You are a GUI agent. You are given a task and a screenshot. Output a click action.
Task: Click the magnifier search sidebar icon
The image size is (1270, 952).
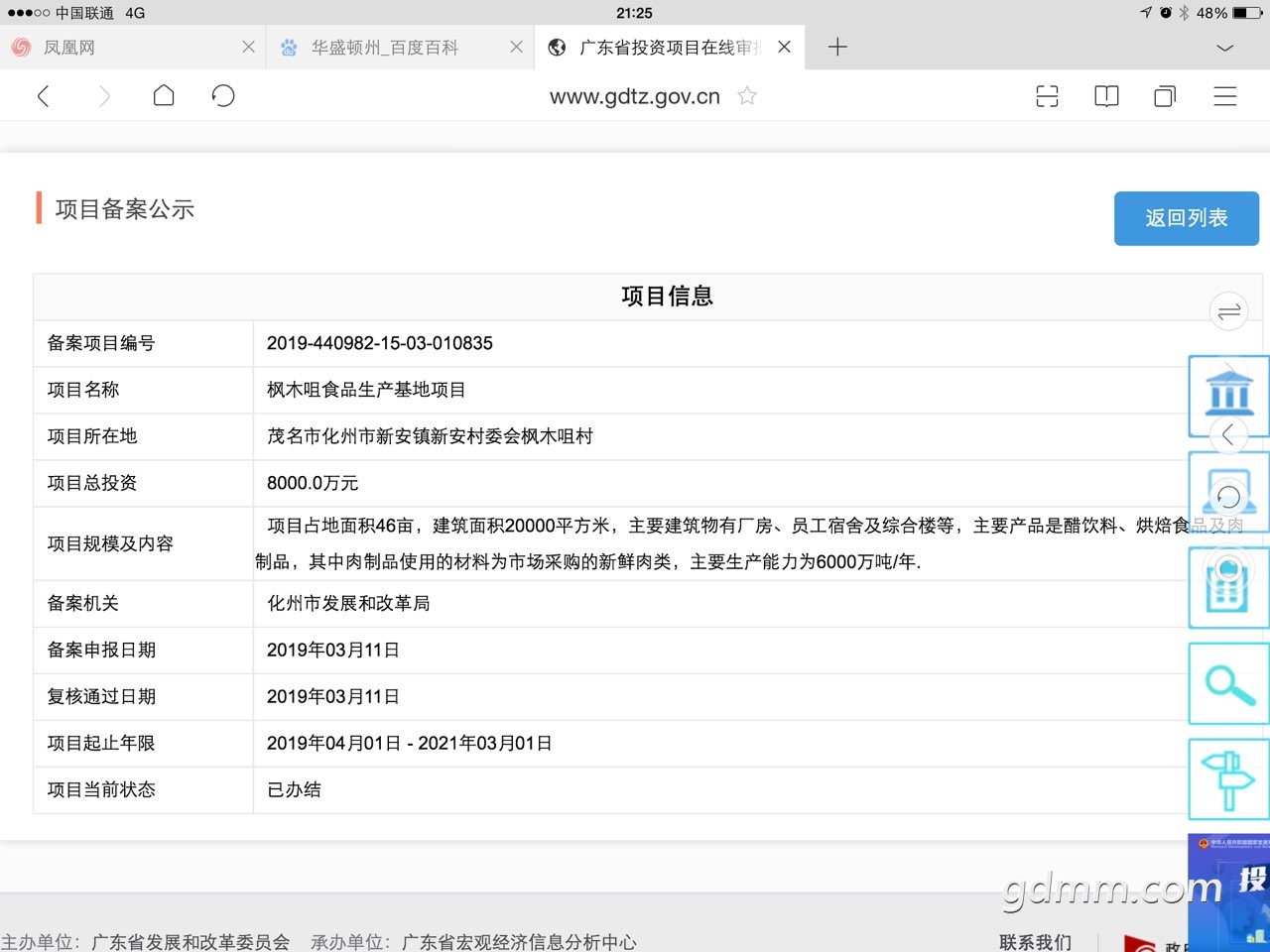1228,684
